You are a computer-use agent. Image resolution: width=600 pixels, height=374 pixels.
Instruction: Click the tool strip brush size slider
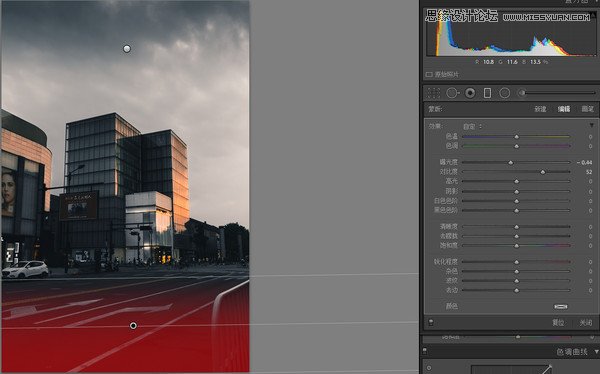coord(559,93)
